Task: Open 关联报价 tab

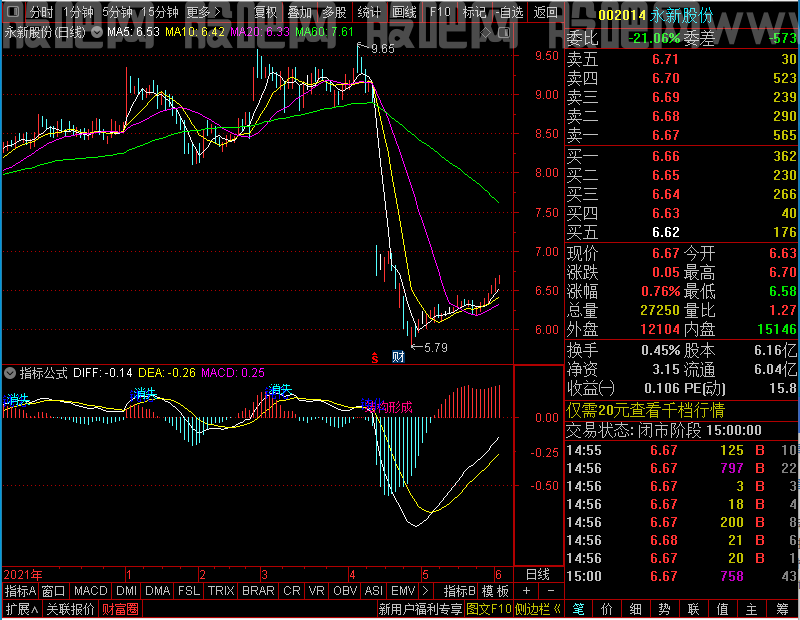Action: click(70, 609)
